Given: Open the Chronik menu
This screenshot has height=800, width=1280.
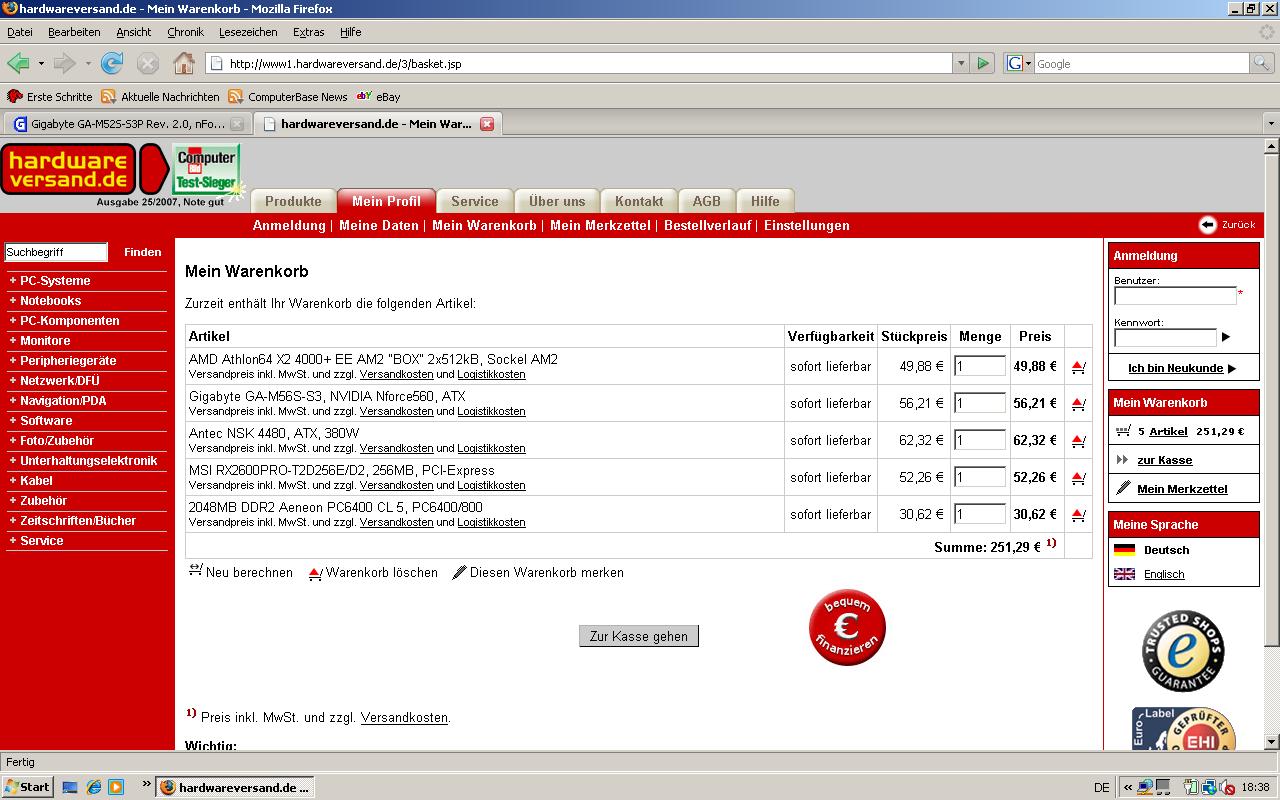Looking at the screenshot, I should (185, 32).
